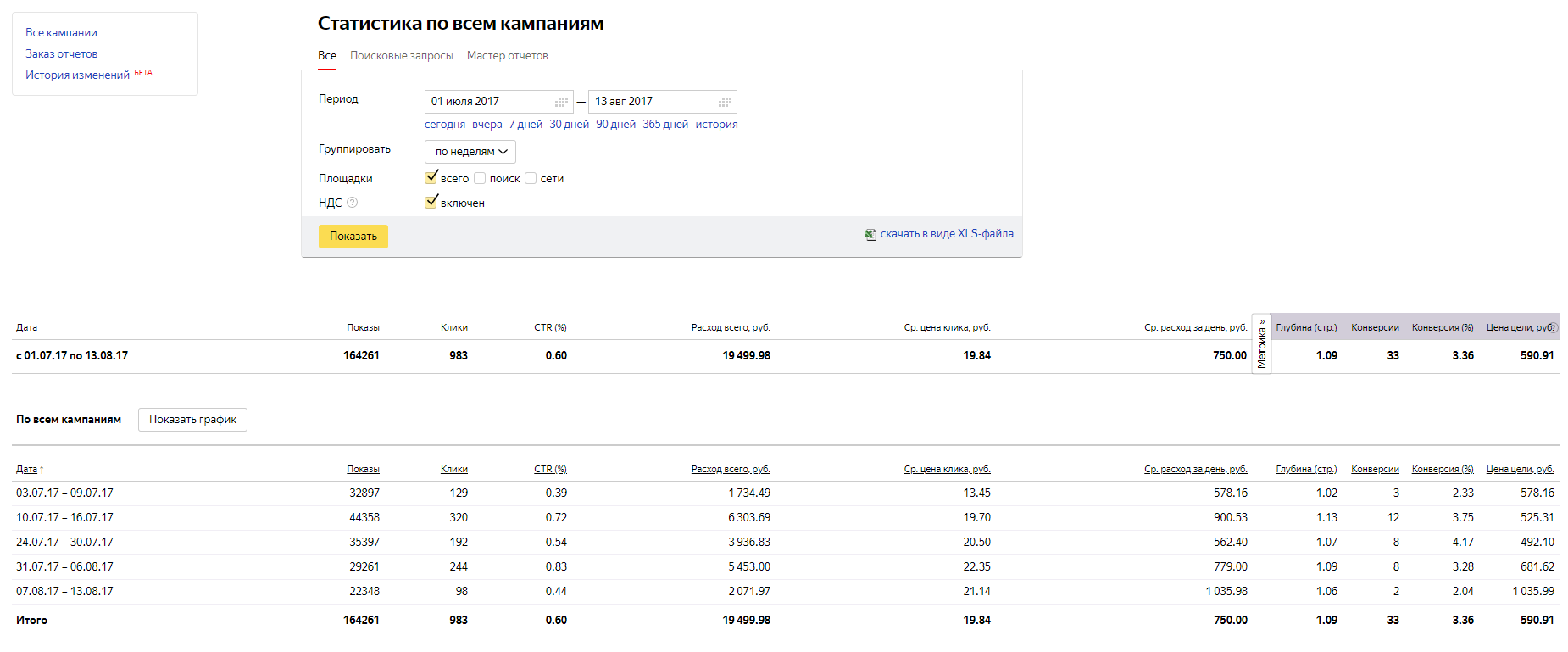1568x652 pixels.
Task: Click the help icon in the Метрика header
Action: 1554,327
